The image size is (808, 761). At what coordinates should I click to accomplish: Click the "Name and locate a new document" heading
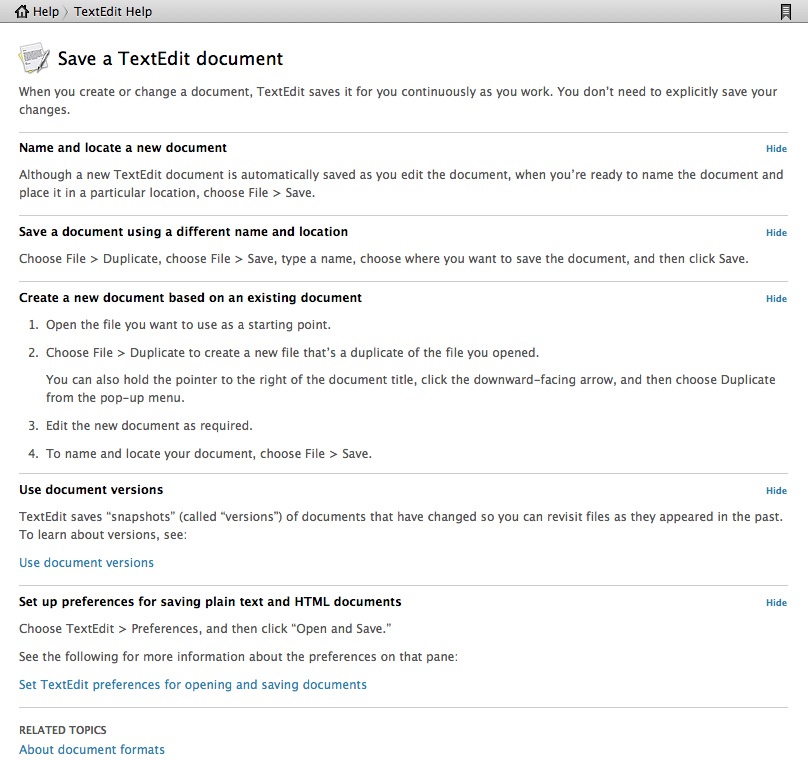click(x=123, y=148)
